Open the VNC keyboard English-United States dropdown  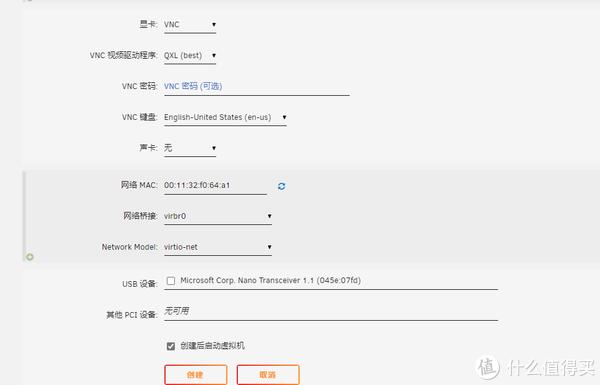tap(225, 117)
